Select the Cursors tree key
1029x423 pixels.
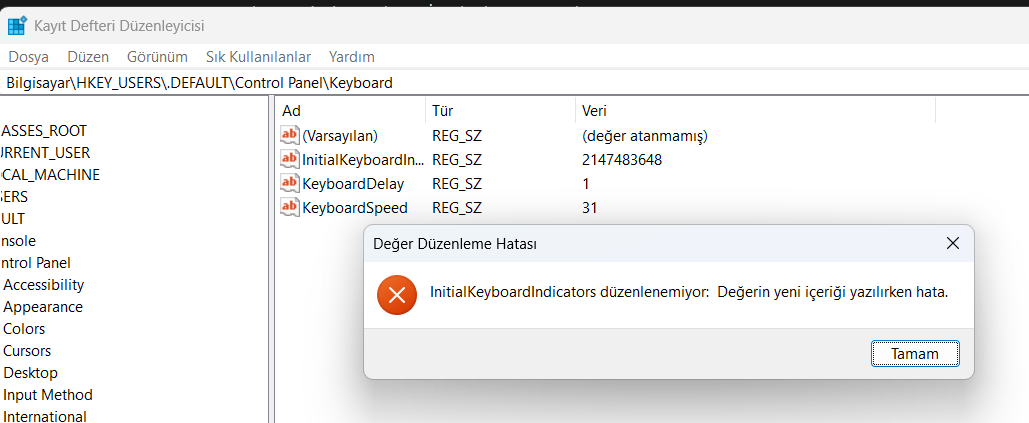pos(27,351)
